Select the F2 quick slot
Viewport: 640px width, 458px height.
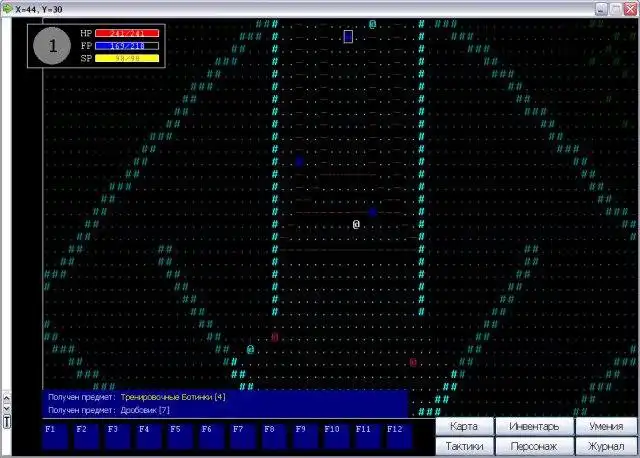click(x=86, y=436)
